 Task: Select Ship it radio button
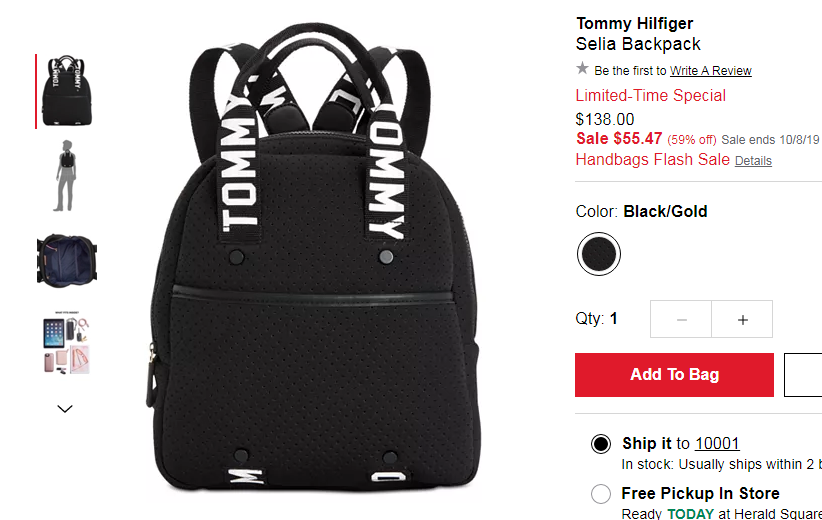601,444
